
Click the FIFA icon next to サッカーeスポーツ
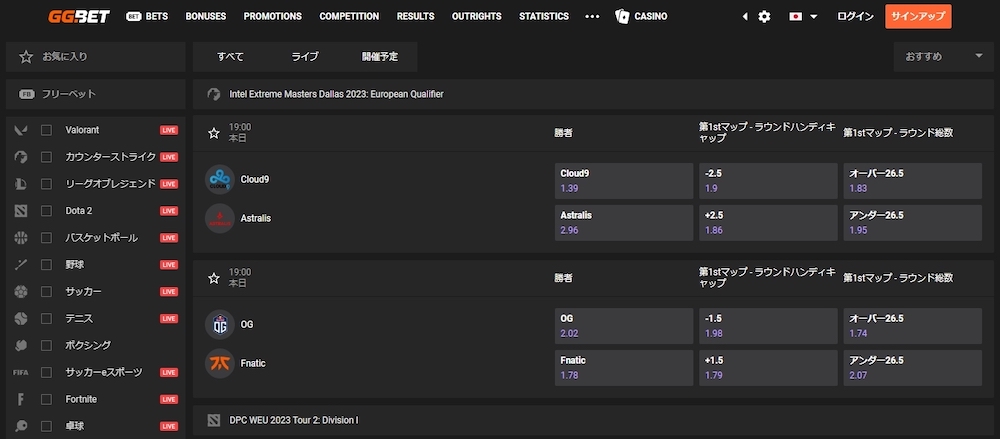pyautogui.click(x=20, y=372)
